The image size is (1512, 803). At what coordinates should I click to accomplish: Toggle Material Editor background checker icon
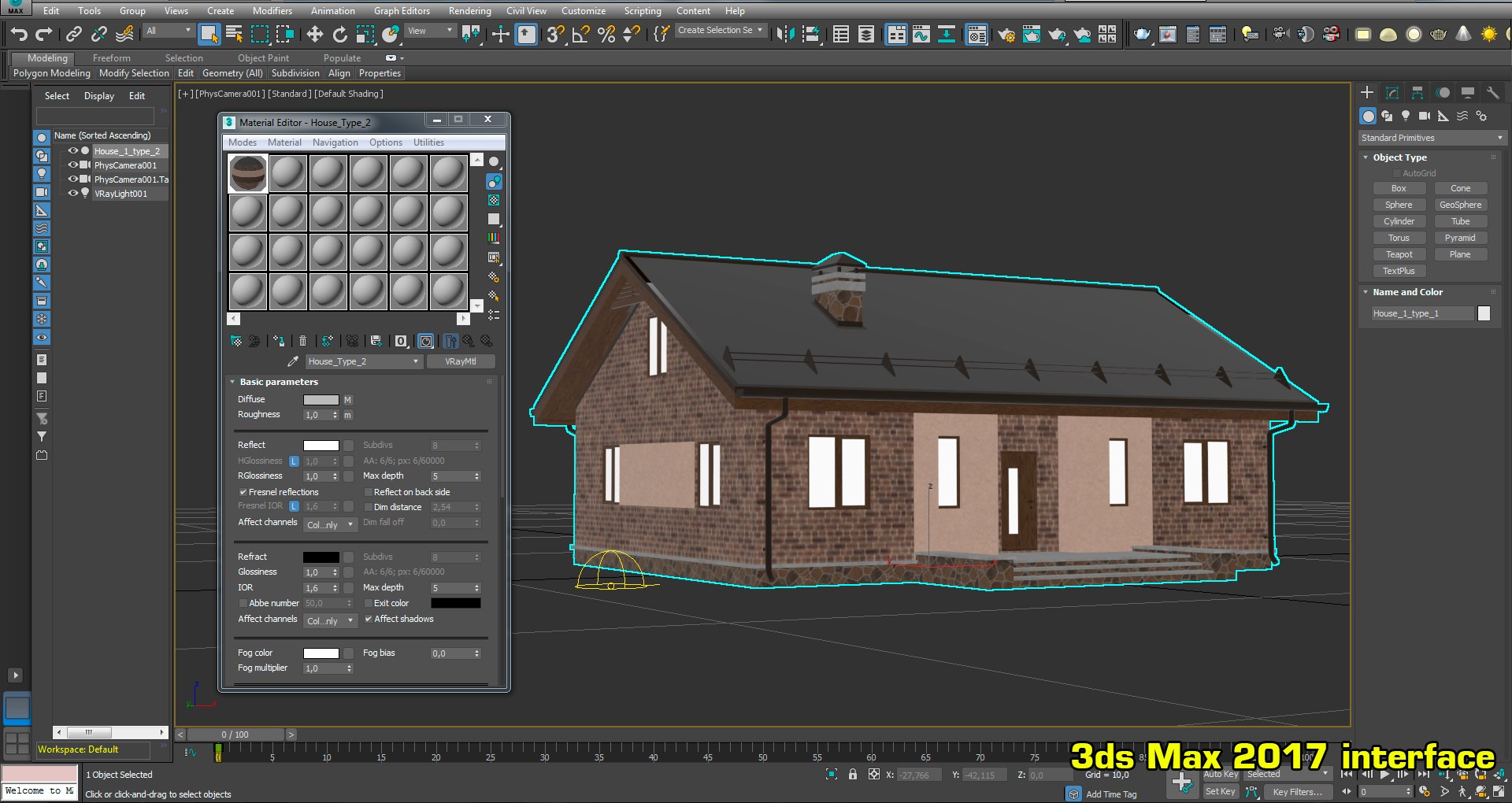click(494, 200)
